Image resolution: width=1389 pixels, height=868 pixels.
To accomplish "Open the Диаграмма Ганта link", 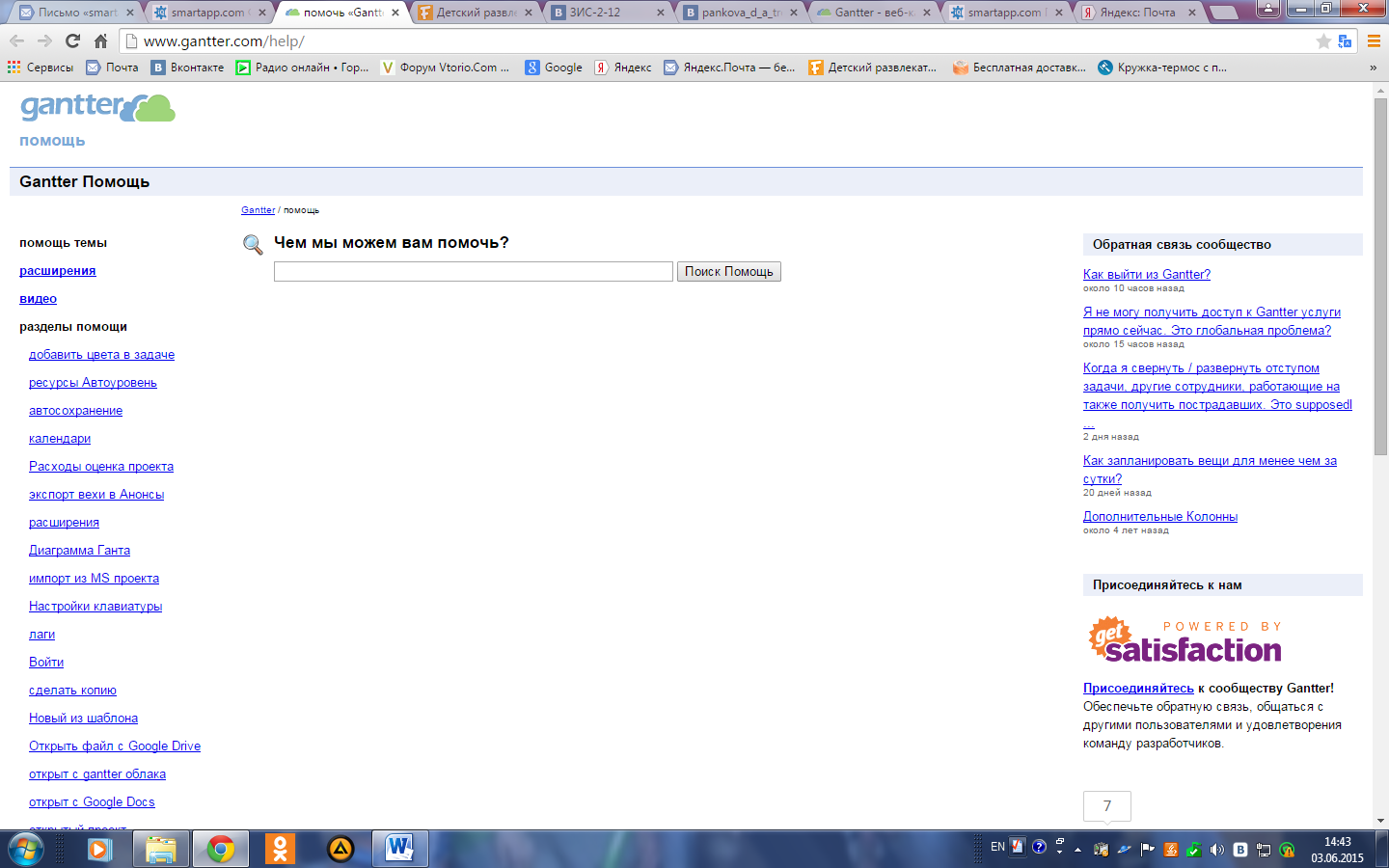I will tap(79, 551).
